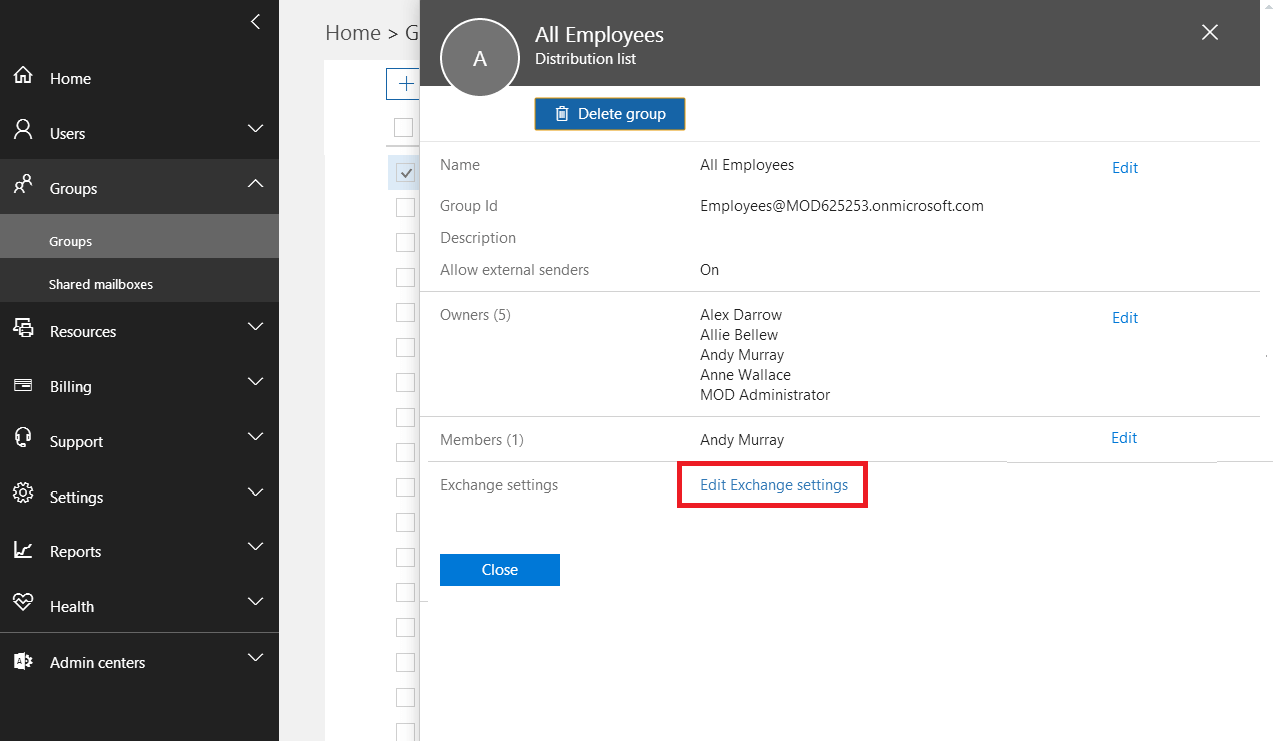Expand the Users menu chevron
The width and height of the screenshot is (1275, 741).
point(256,129)
